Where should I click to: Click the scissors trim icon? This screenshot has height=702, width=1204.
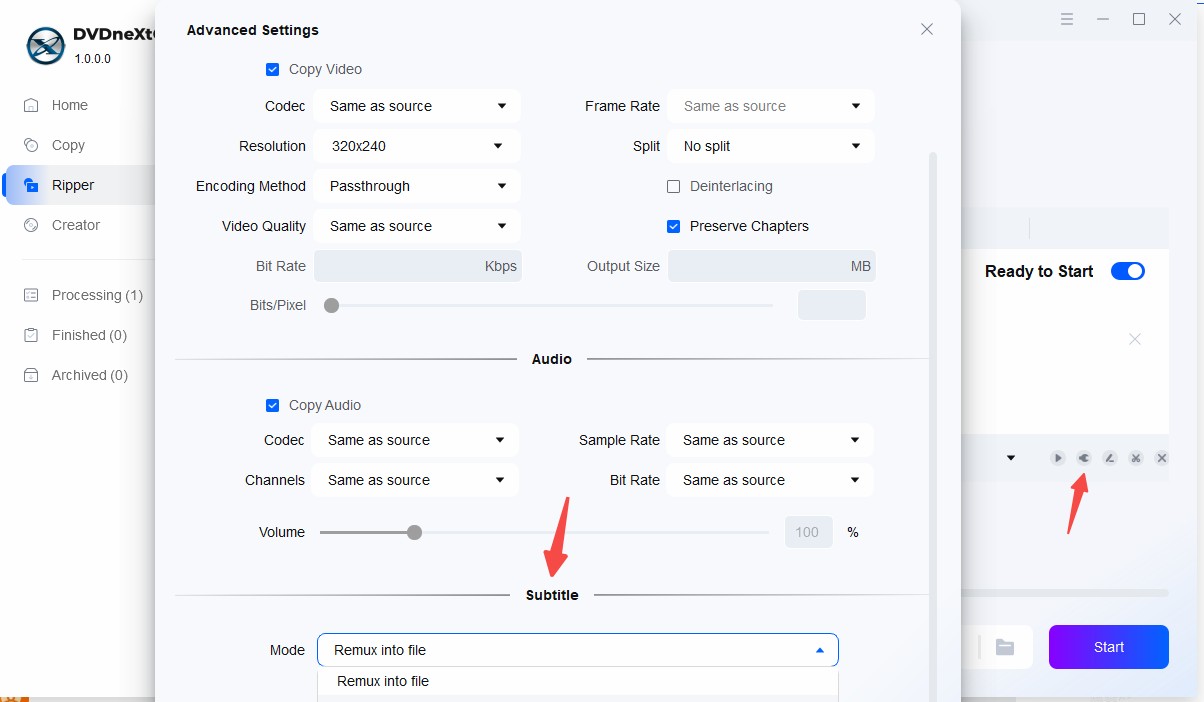[1135, 458]
